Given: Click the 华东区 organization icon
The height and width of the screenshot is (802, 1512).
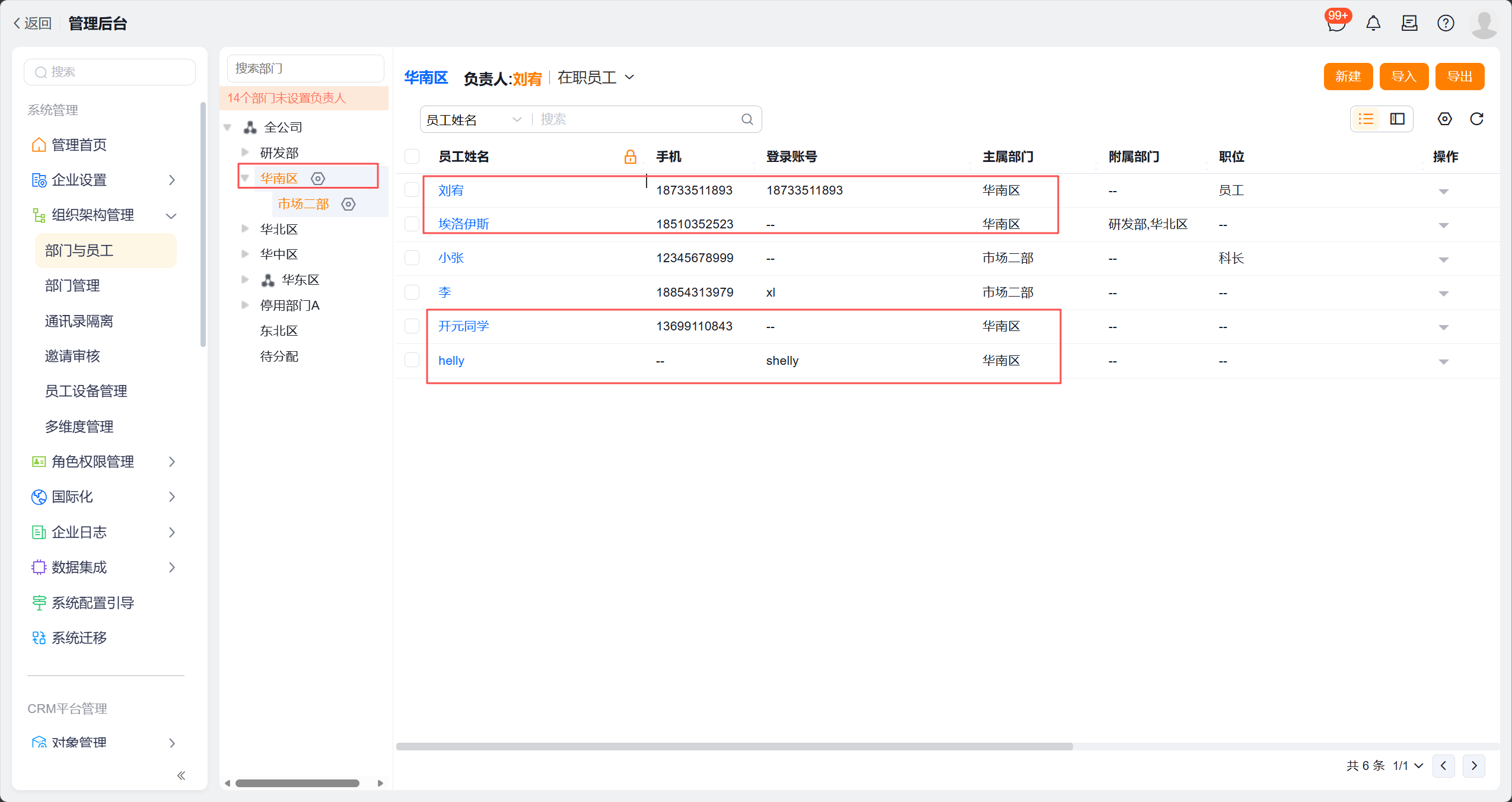Looking at the screenshot, I should click(x=268, y=280).
